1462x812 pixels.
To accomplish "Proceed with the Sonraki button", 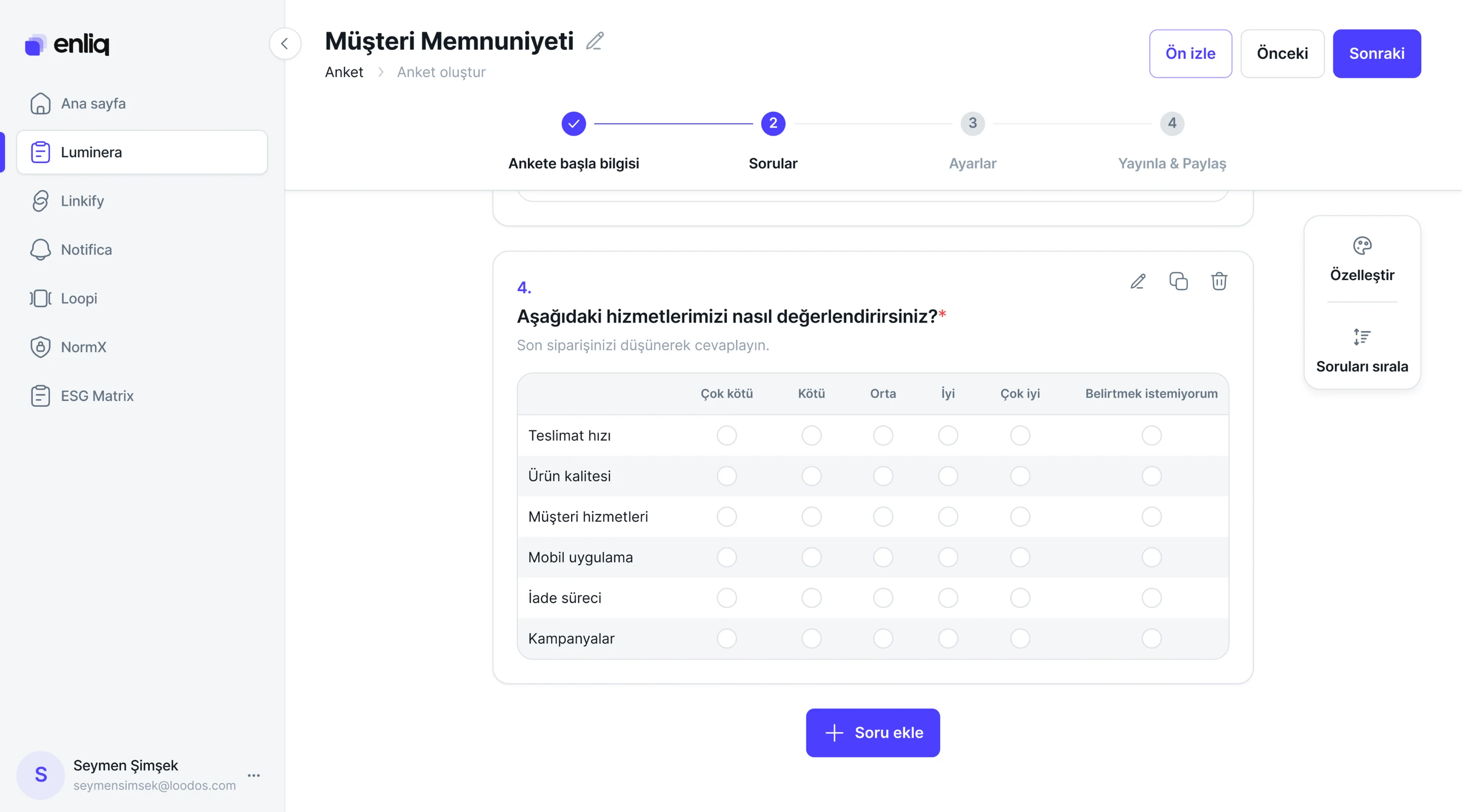I will point(1376,53).
